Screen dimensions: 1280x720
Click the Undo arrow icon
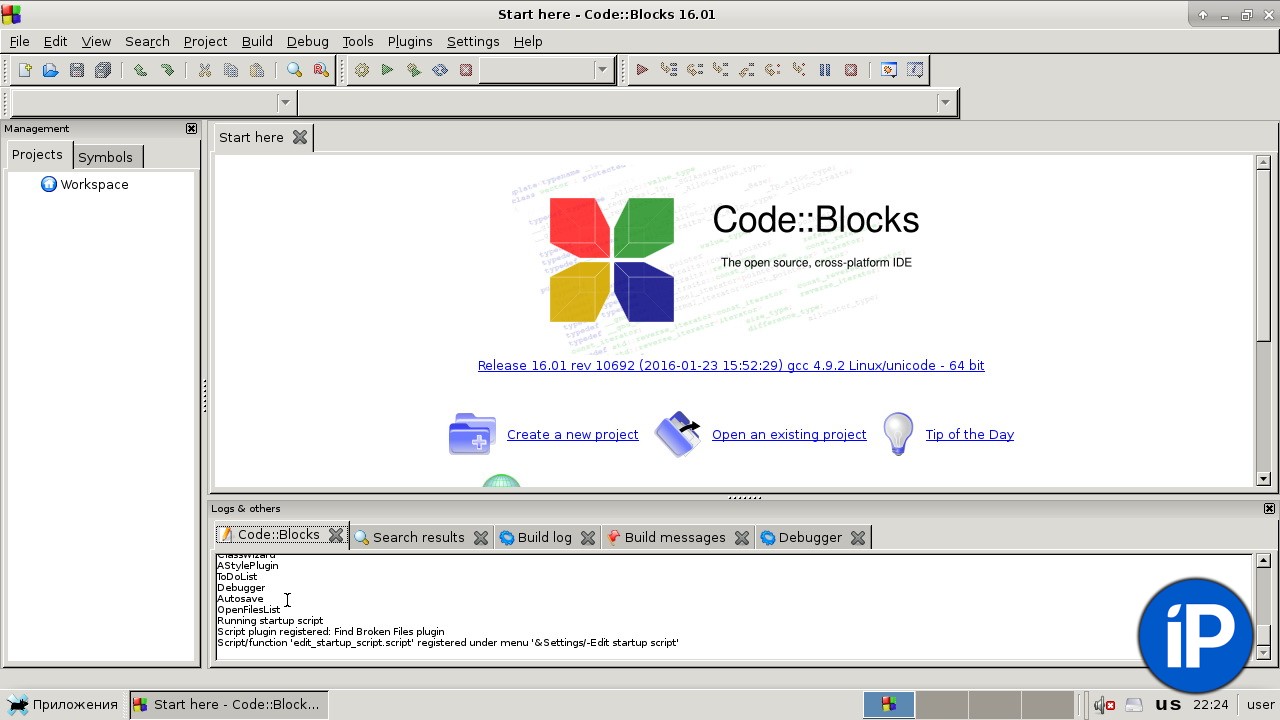140,70
